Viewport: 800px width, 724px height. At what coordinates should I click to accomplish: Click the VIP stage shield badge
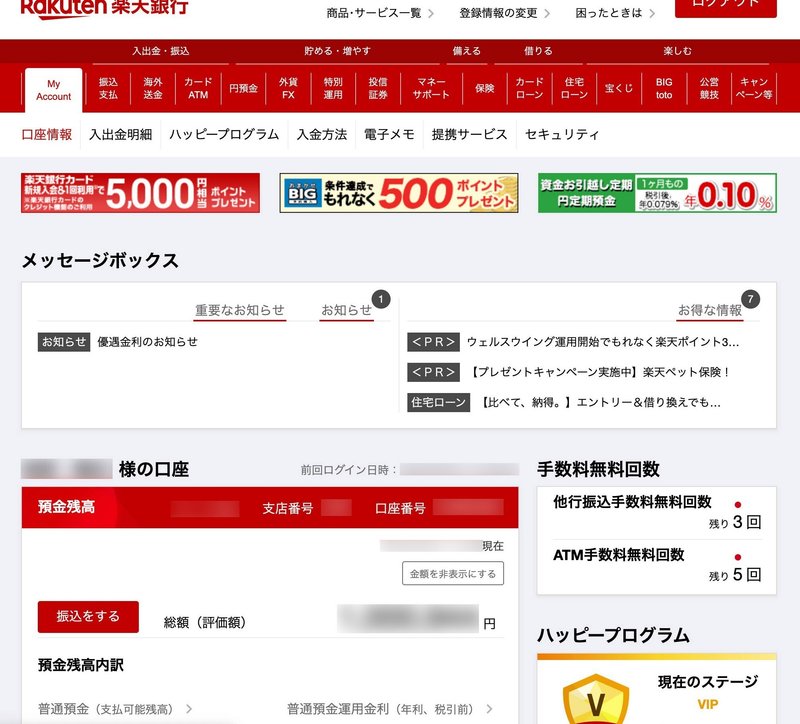click(x=596, y=698)
